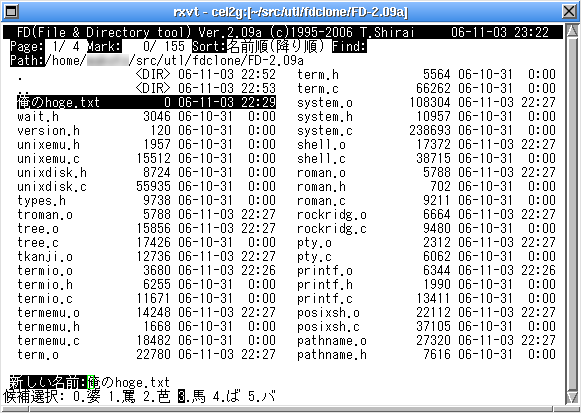The width and height of the screenshot is (581, 413).
Task: Select file termemu.h
Action: (48, 327)
